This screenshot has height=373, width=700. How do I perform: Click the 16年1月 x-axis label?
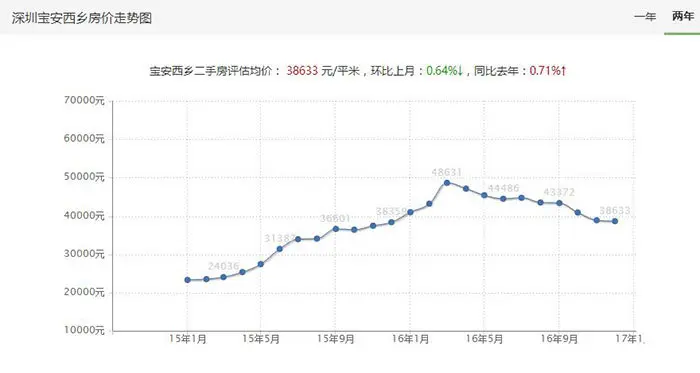[410, 339]
